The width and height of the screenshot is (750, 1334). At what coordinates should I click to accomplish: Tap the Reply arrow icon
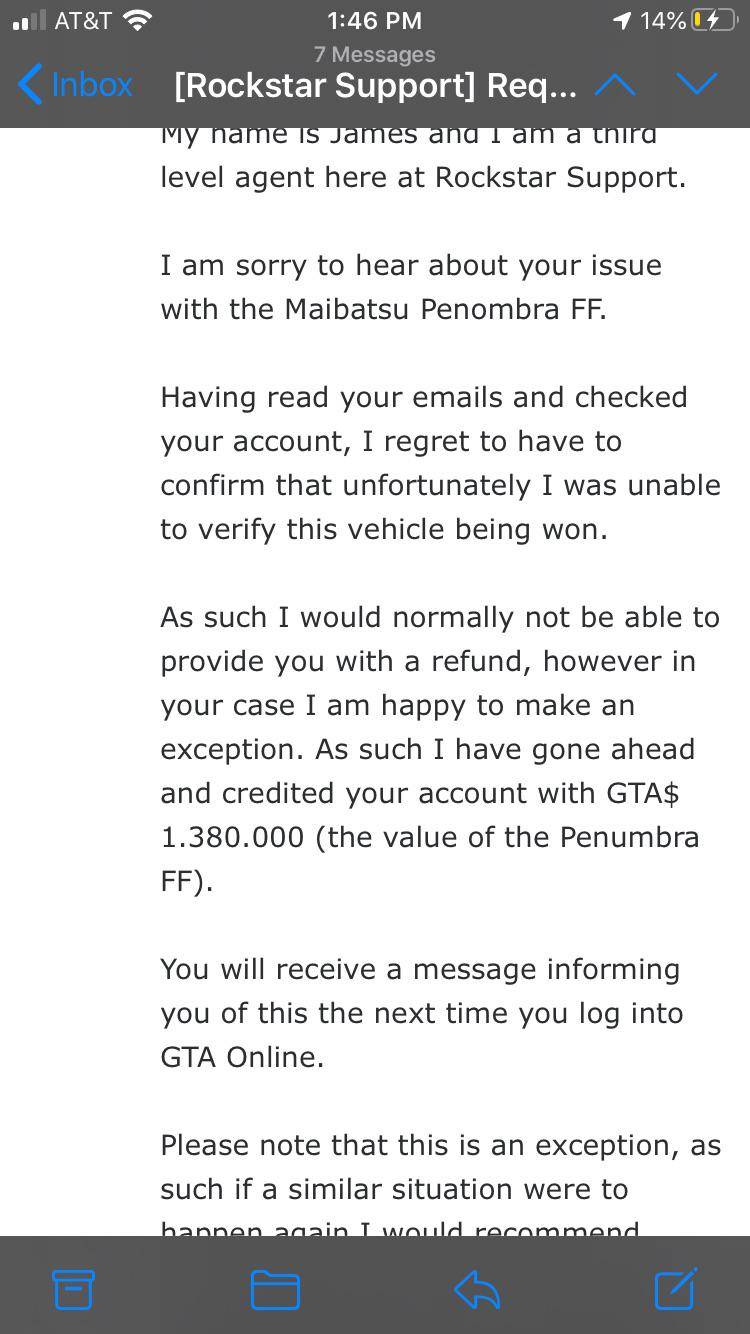point(477,1289)
